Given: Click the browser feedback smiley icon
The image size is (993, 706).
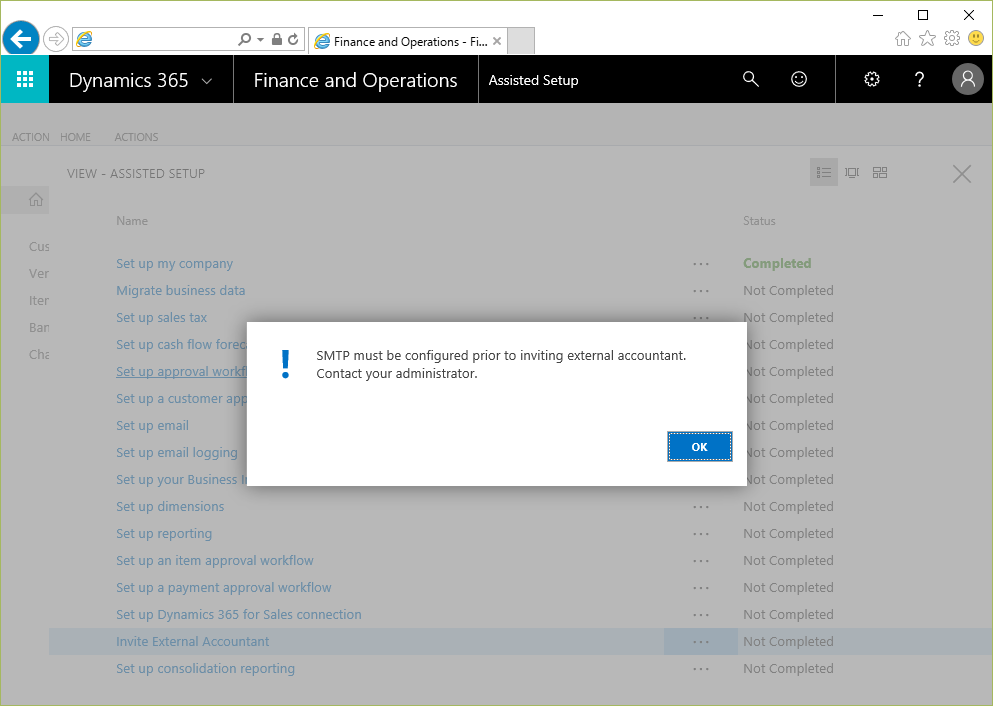Looking at the screenshot, I should tap(976, 39).
